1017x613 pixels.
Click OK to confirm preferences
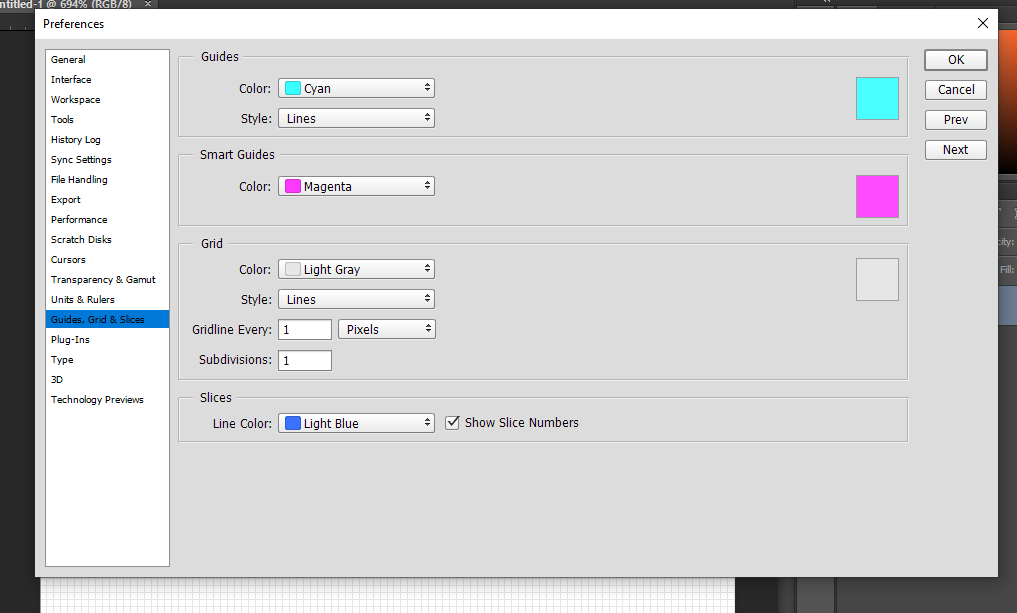pos(956,60)
